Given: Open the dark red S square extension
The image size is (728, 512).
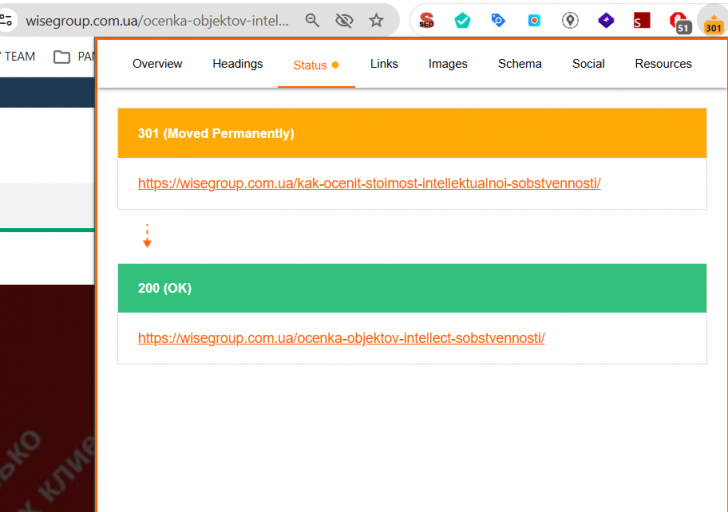Looking at the screenshot, I should (642, 20).
